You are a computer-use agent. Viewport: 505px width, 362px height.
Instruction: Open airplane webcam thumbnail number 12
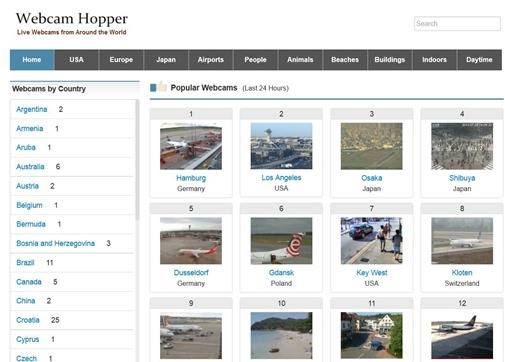[462, 335]
